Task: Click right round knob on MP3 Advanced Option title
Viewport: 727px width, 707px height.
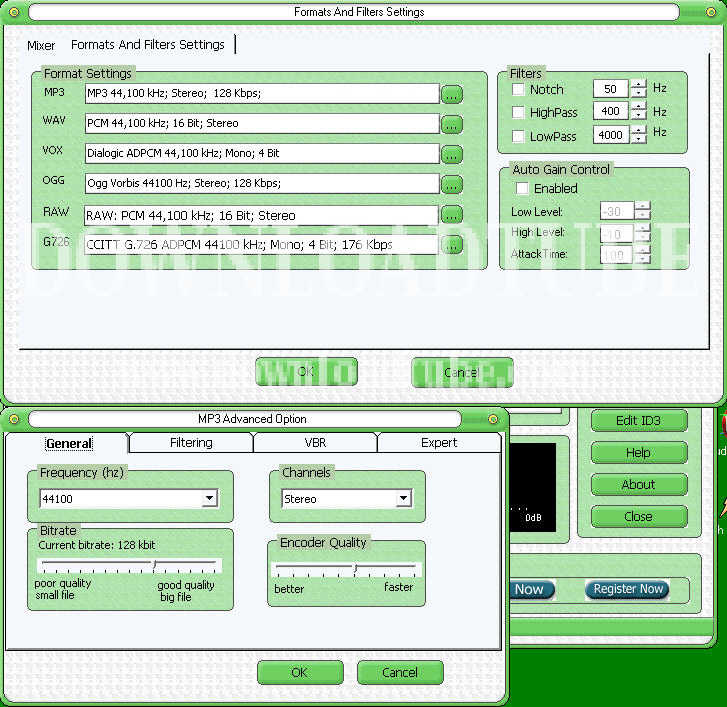Action: pos(493,419)
